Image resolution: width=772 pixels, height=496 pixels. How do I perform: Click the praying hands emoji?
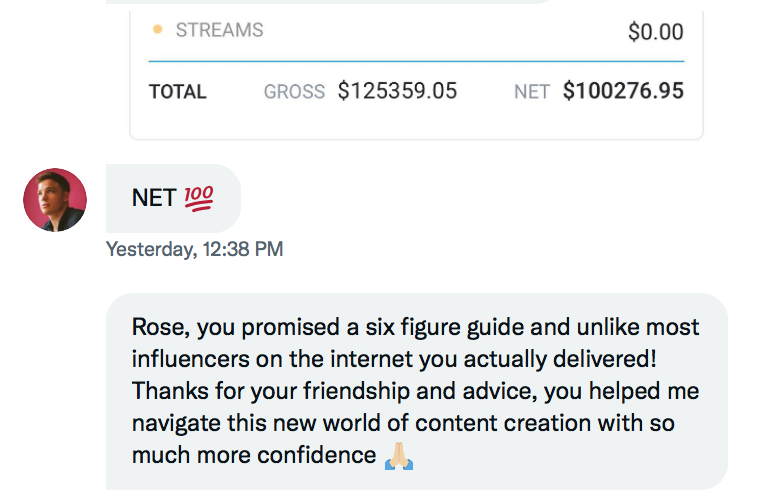(x=399, y=456)
